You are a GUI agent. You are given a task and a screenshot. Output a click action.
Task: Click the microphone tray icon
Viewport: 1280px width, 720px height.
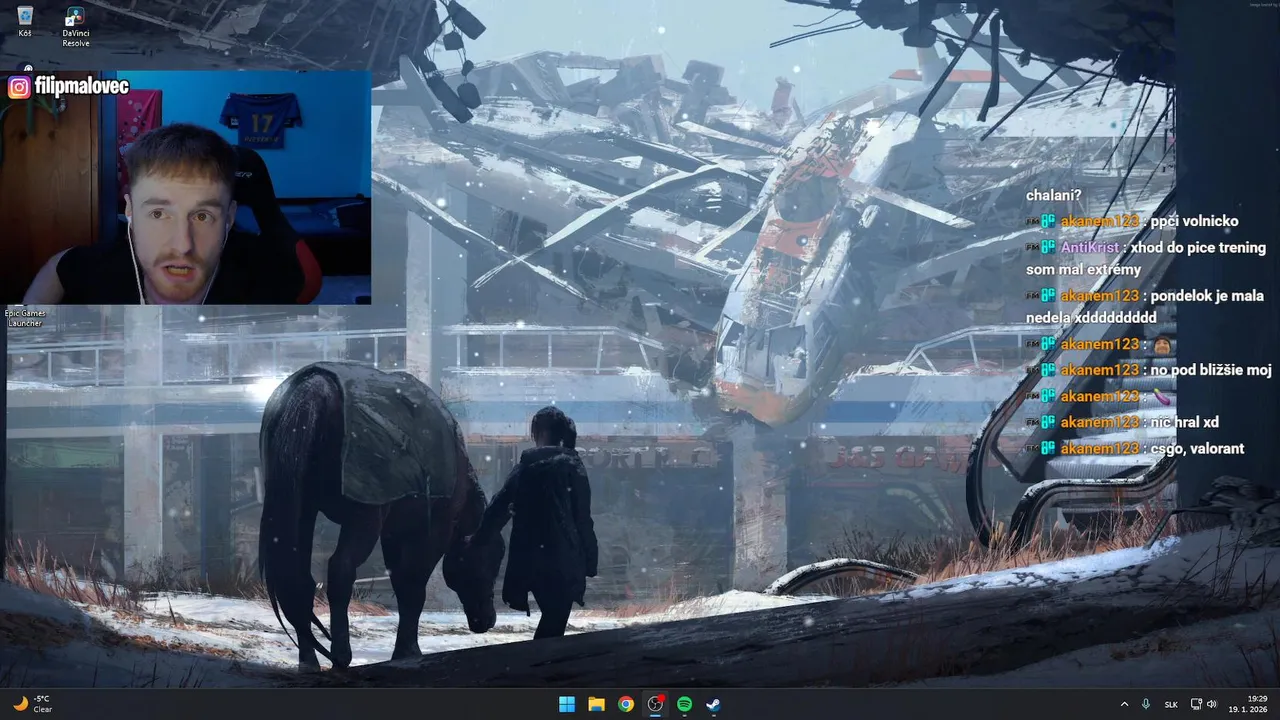pos(1146,704)
